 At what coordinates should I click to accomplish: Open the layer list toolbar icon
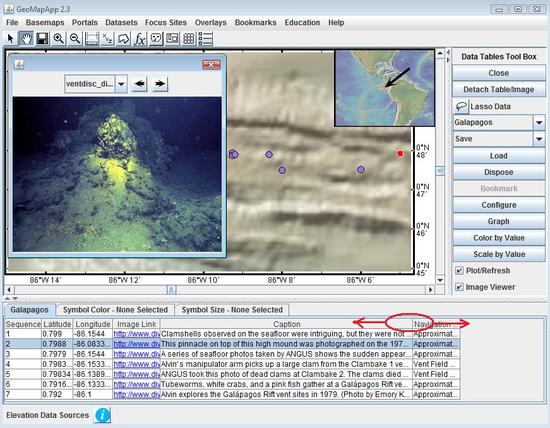tap(205, 38)
